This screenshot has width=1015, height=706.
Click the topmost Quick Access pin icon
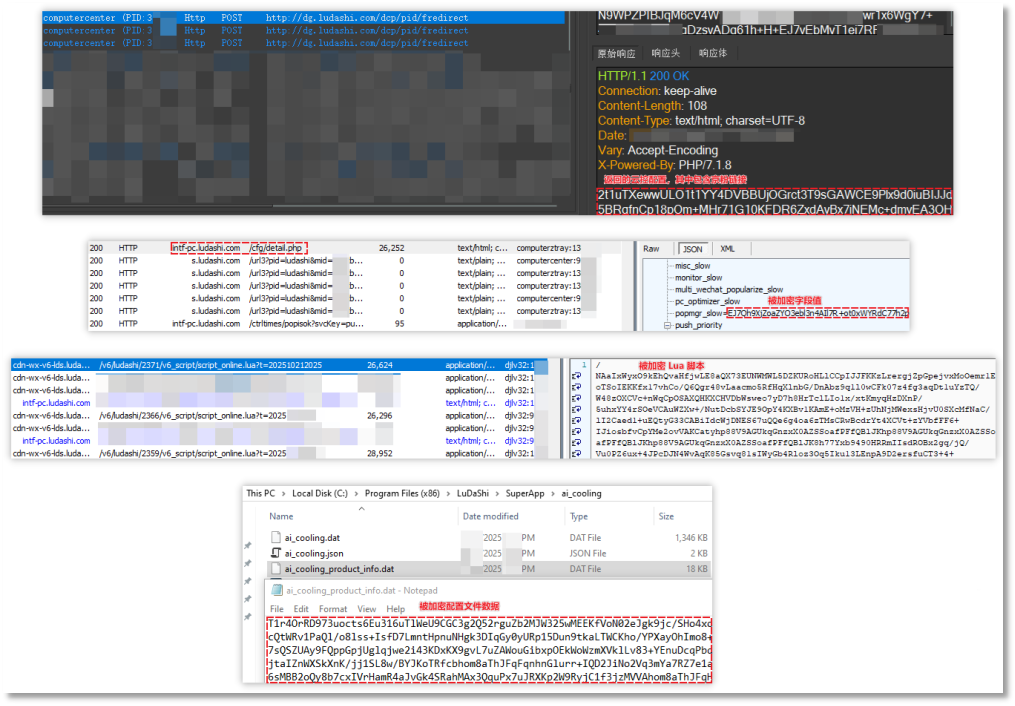(x=248, y=546)
